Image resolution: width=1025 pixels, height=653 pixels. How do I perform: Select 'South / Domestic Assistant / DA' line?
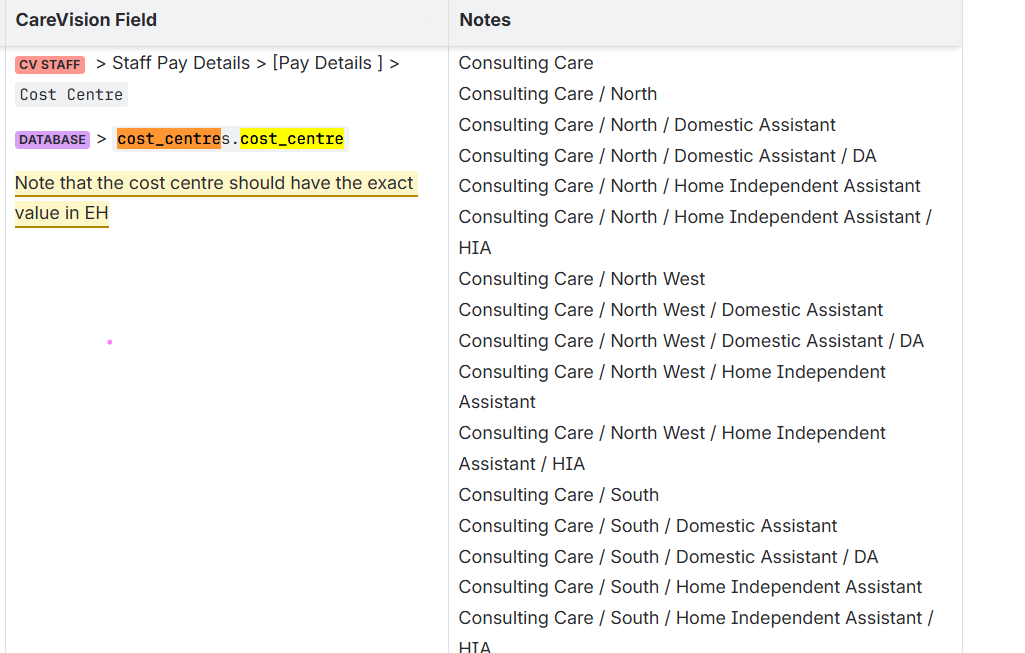pos(669,557)
